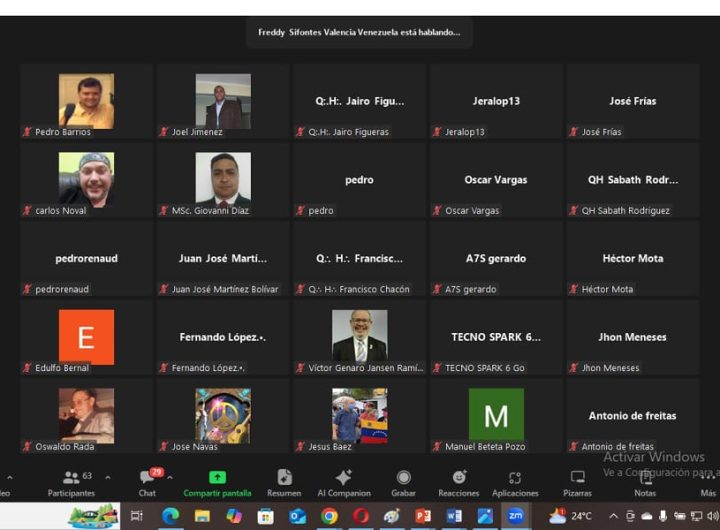This screenshot has height=530, width=720.
Task: Open Reacciones menu
Action: [458, 483]
